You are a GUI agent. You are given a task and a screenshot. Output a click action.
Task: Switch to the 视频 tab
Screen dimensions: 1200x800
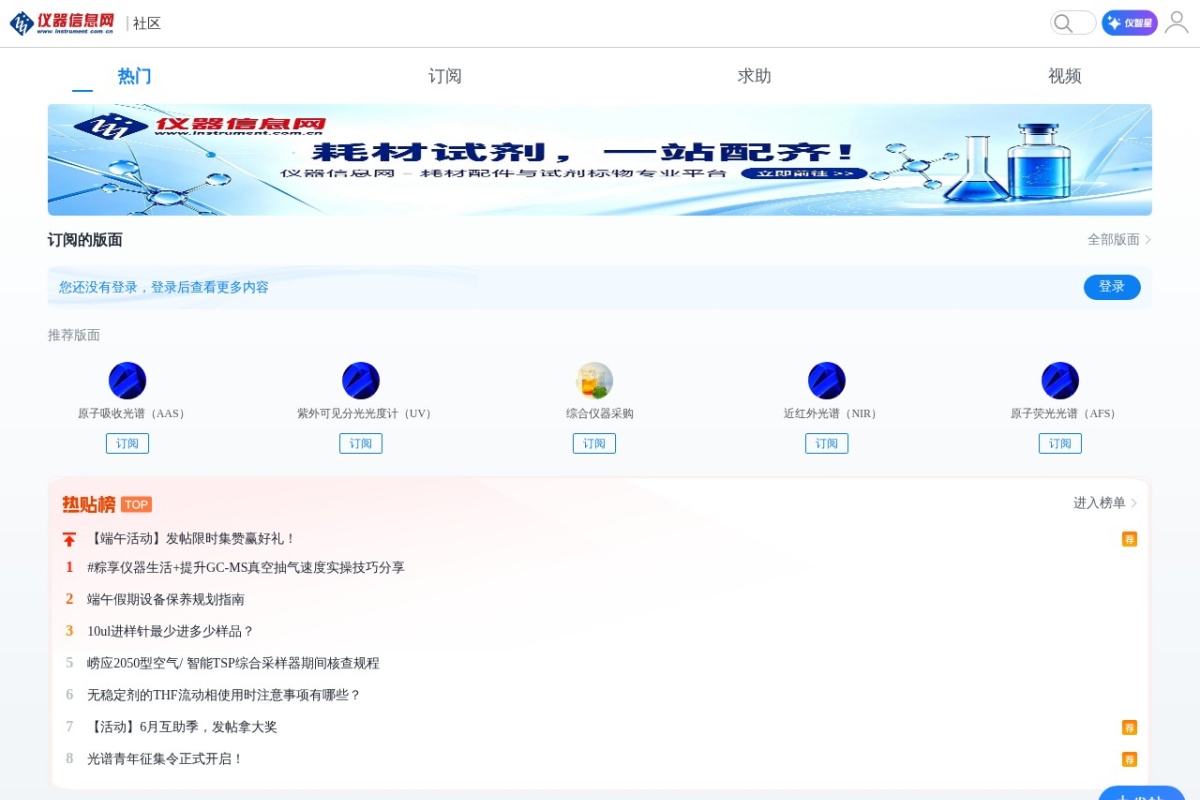(1065, 76)
